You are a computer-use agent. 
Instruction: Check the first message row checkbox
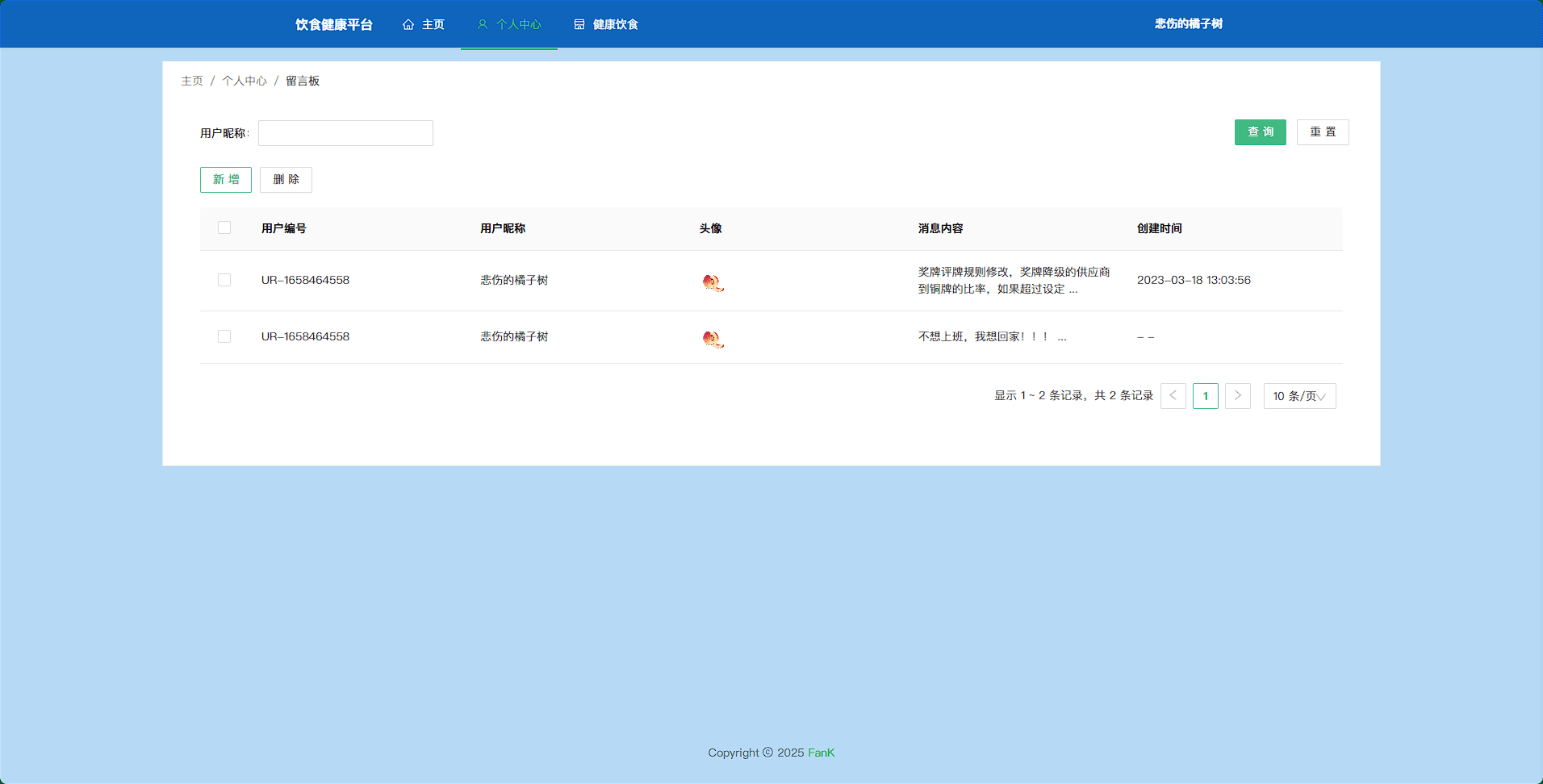click(x=224, y=280)
